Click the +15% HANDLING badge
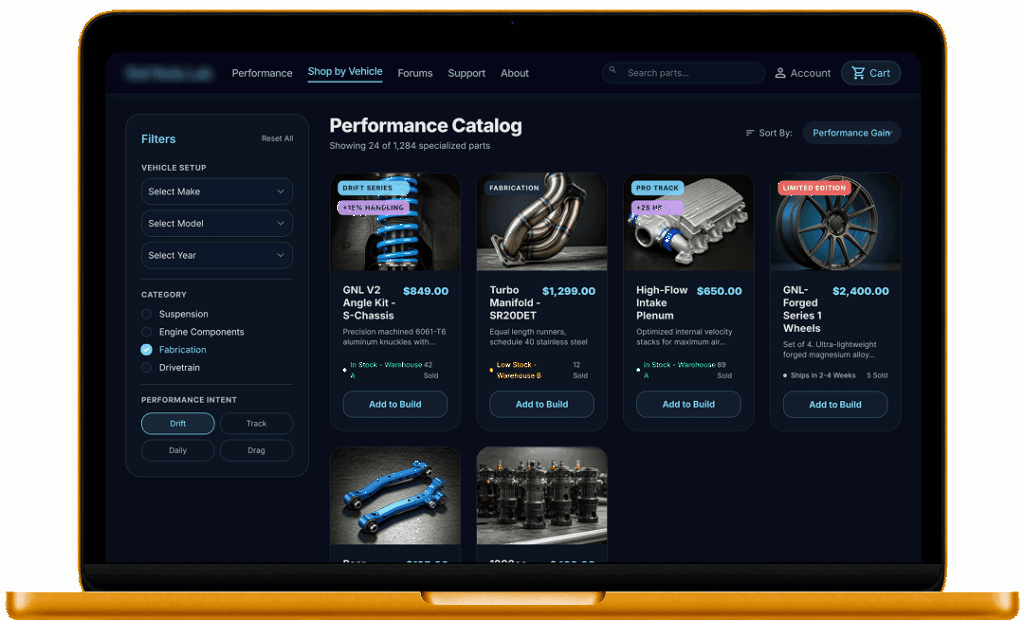The image size is (1024, 620). (374, 208)
